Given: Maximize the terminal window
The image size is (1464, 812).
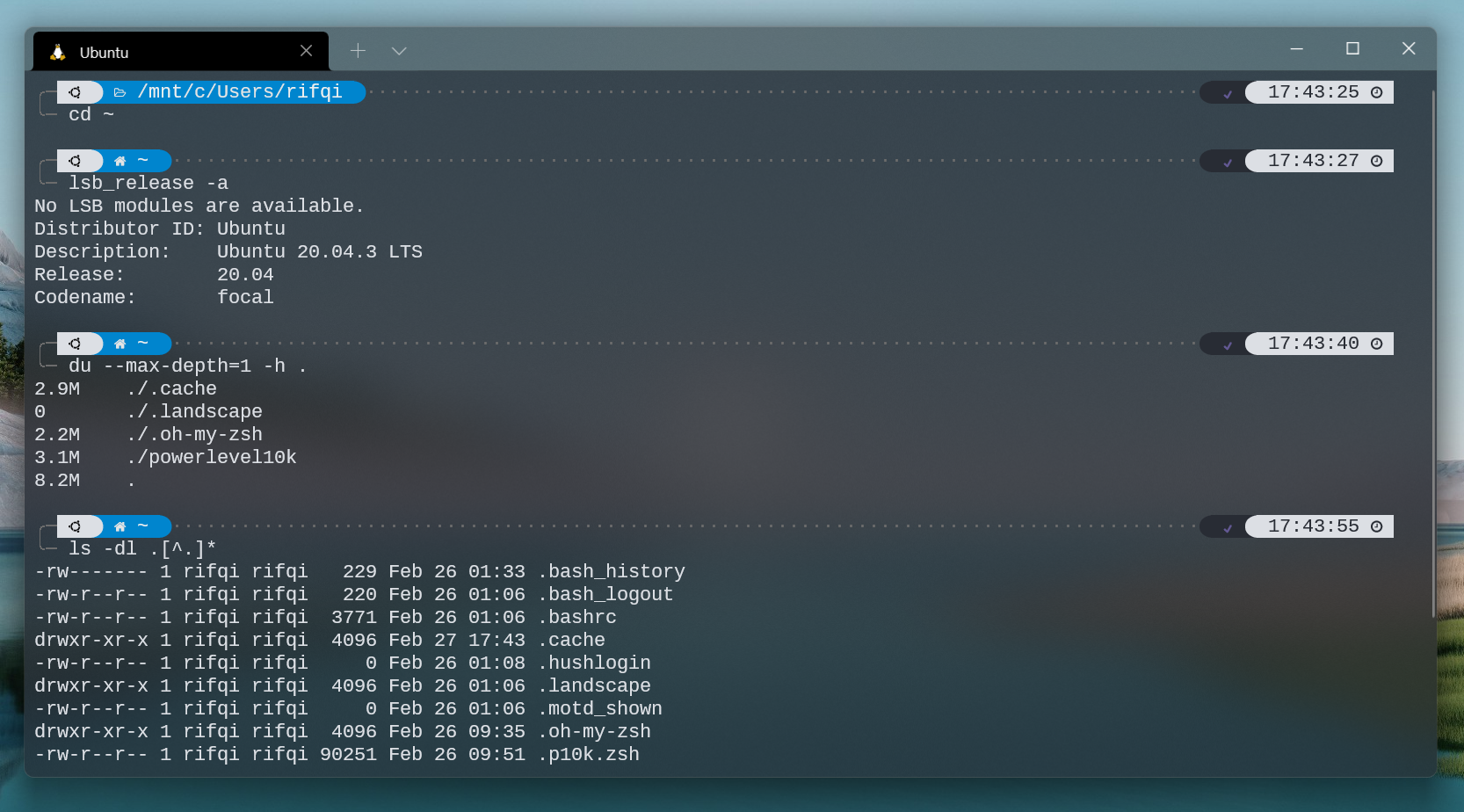Looking at the screenshot, I should click(x=1352, y=49).
